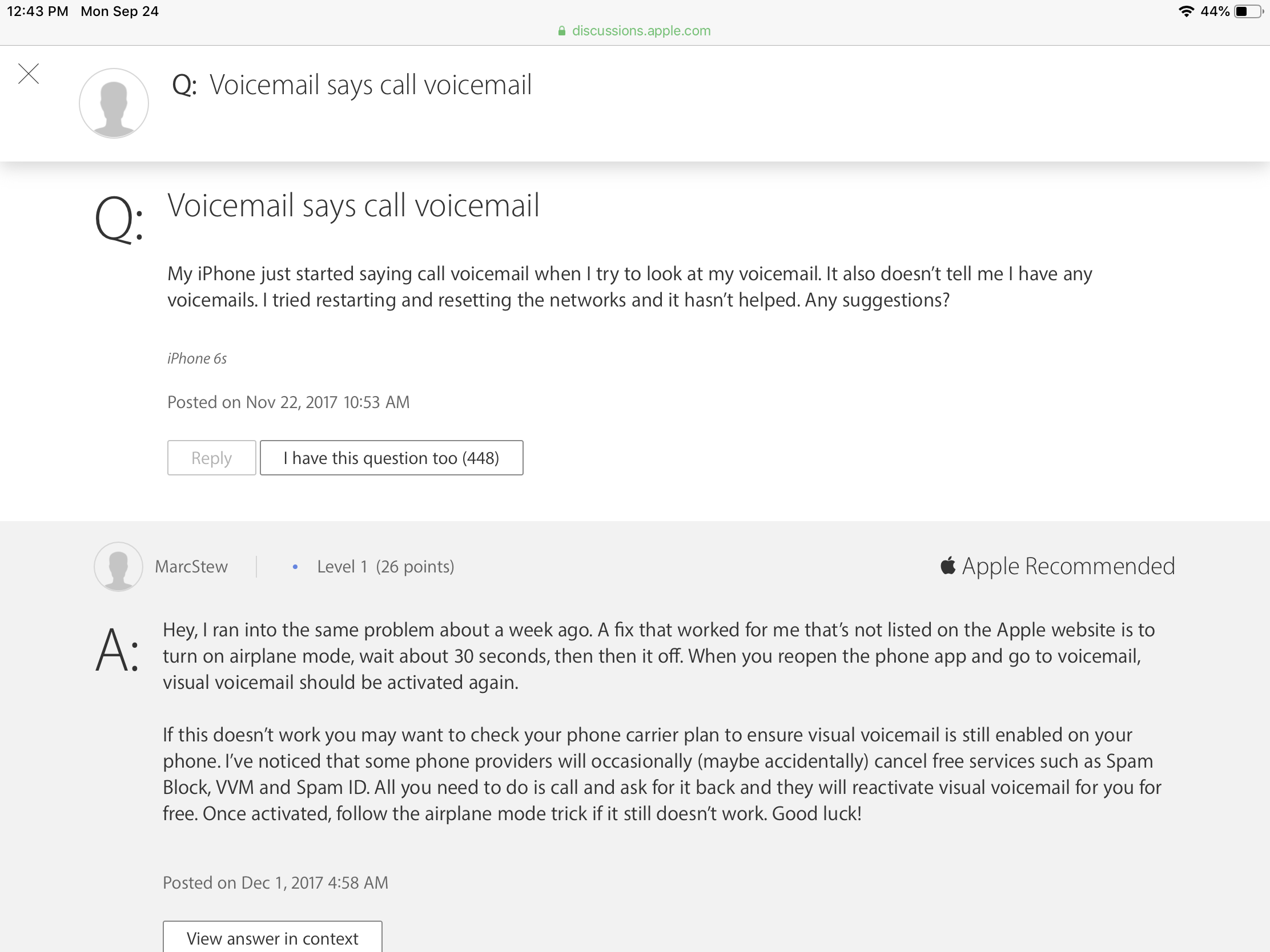Click the Apple Recommended label
The height and width of the screenshot is (952, 1270).
click(x=1068, y=566)
